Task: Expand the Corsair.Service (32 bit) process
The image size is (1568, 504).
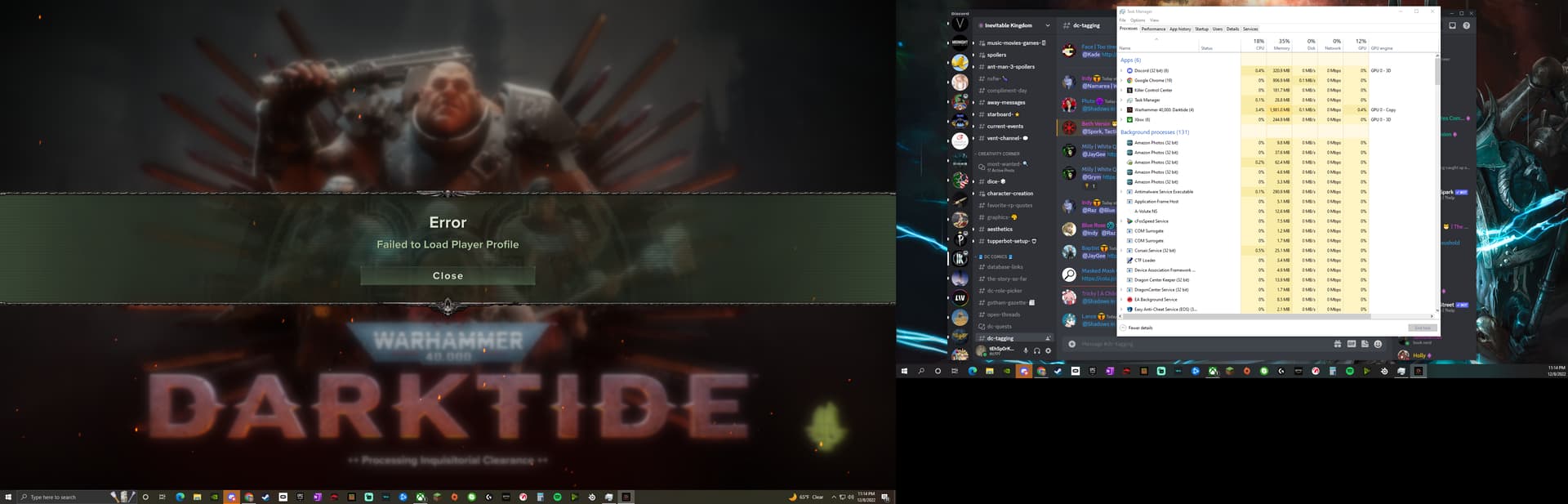Action: point(1122,251)
